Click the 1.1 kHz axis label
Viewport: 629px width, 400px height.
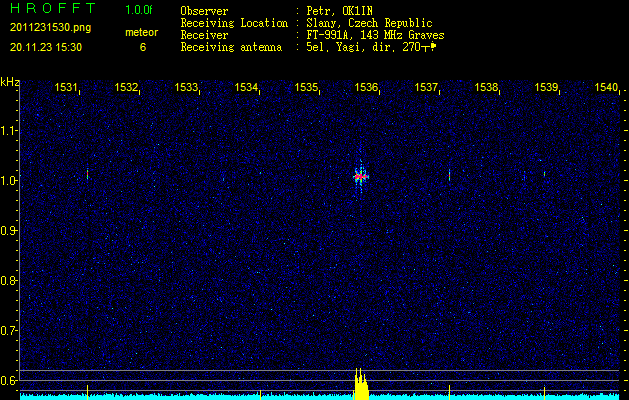(8, 131)
